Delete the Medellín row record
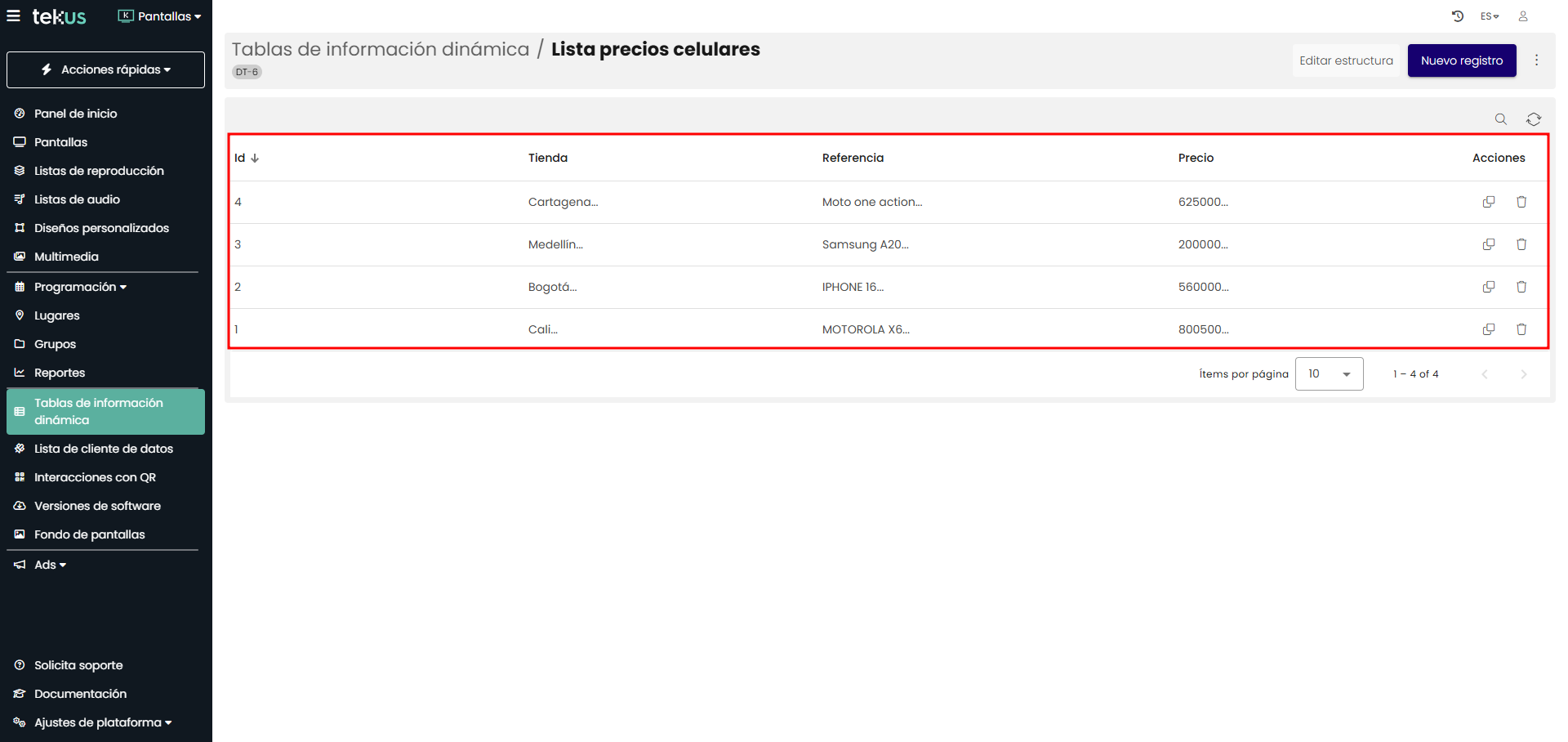This screenshot has width=1568, height=742. point(1521,244)
